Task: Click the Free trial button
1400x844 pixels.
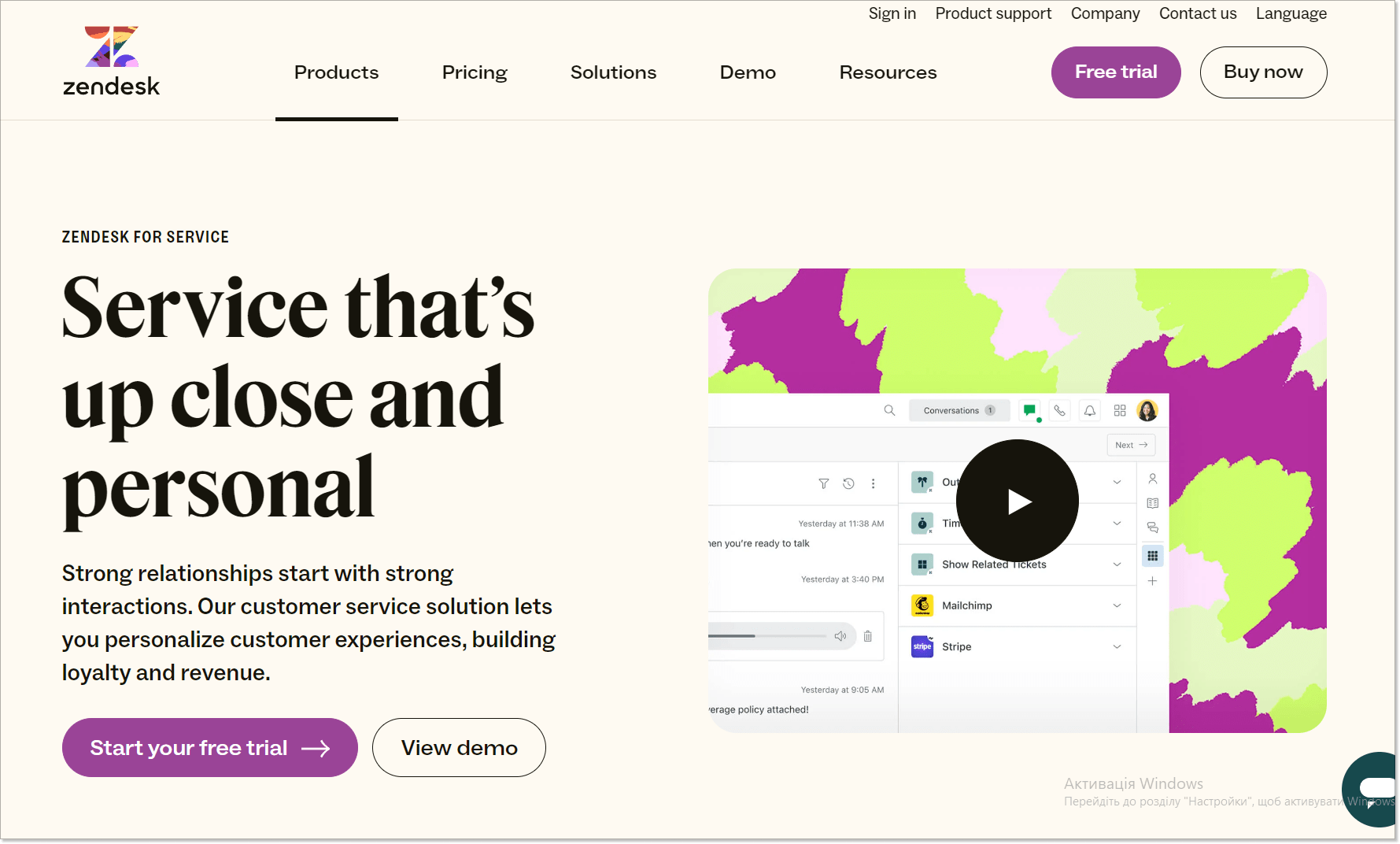Action: tap(1116, 72)
